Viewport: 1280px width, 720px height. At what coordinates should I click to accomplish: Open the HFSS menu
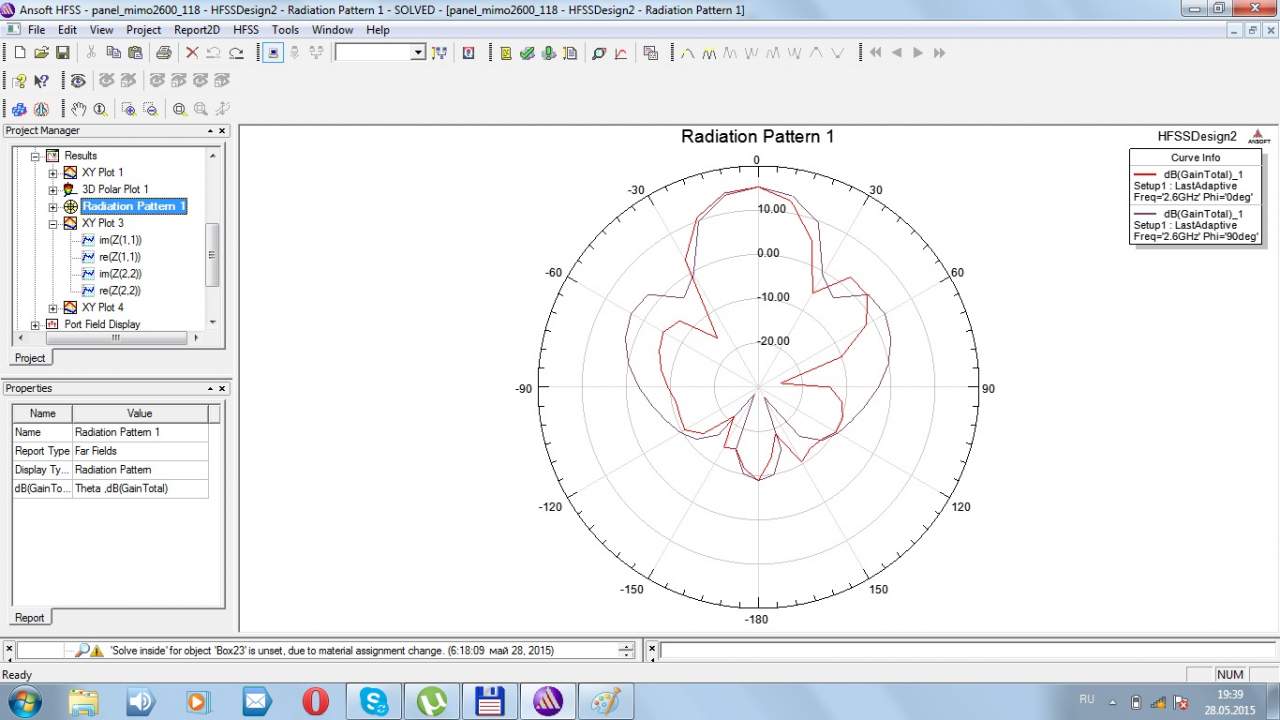pyautogui.click(x=245, y=30)
